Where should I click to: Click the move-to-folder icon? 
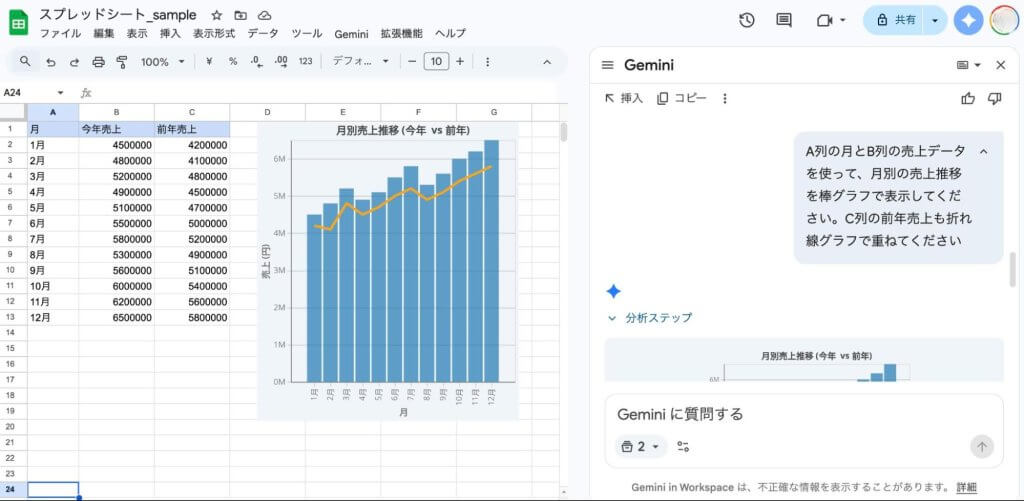240,15
